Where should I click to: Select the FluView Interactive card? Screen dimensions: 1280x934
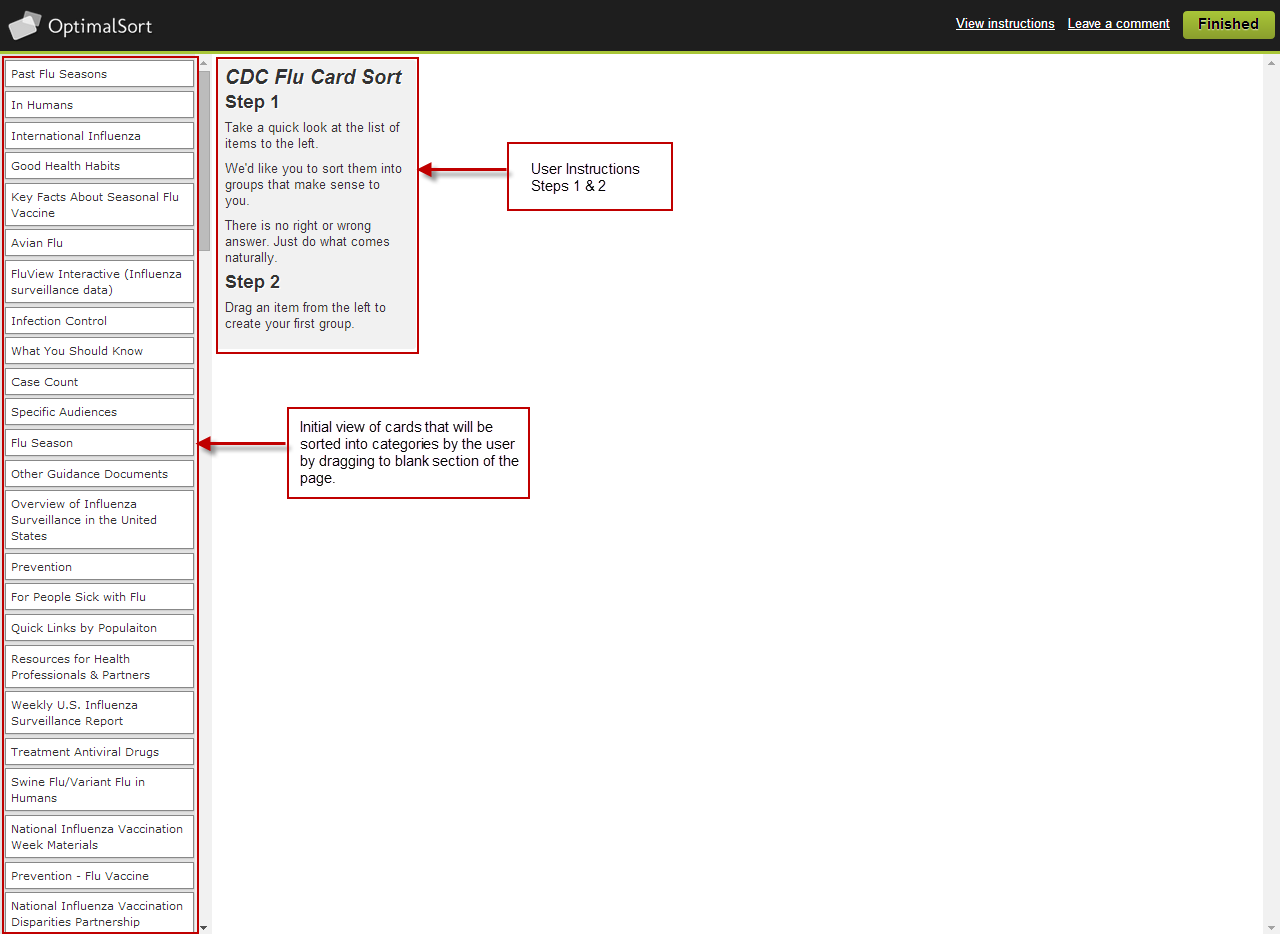(x=99, y=282)
